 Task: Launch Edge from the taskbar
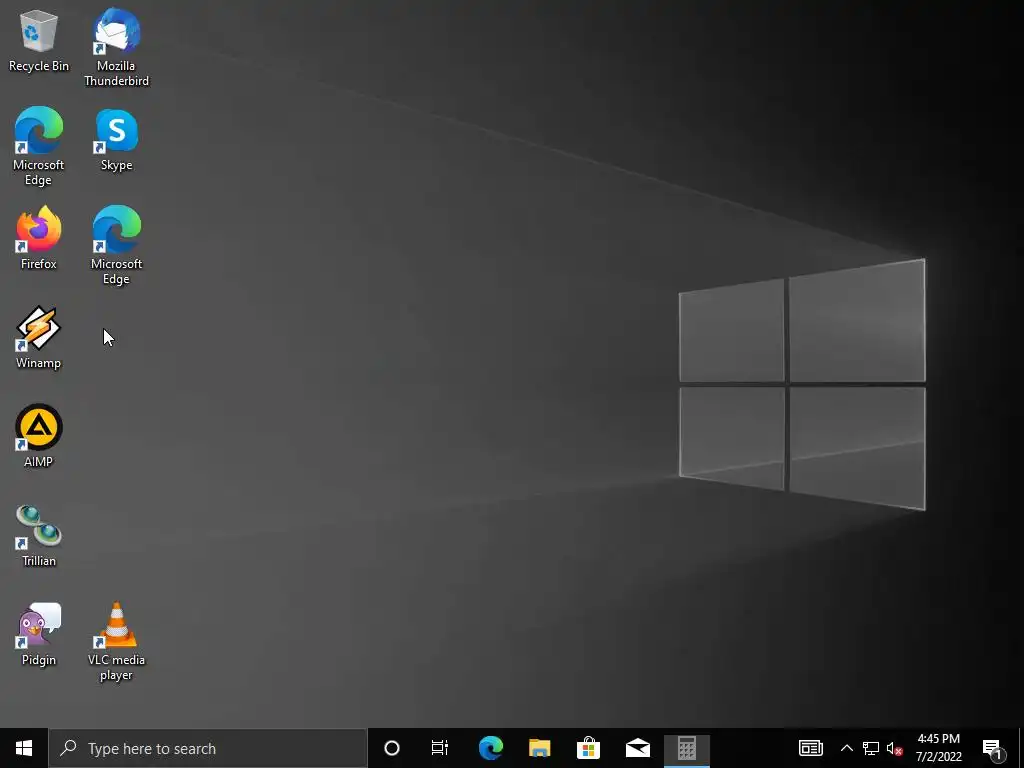pos(490,748)
